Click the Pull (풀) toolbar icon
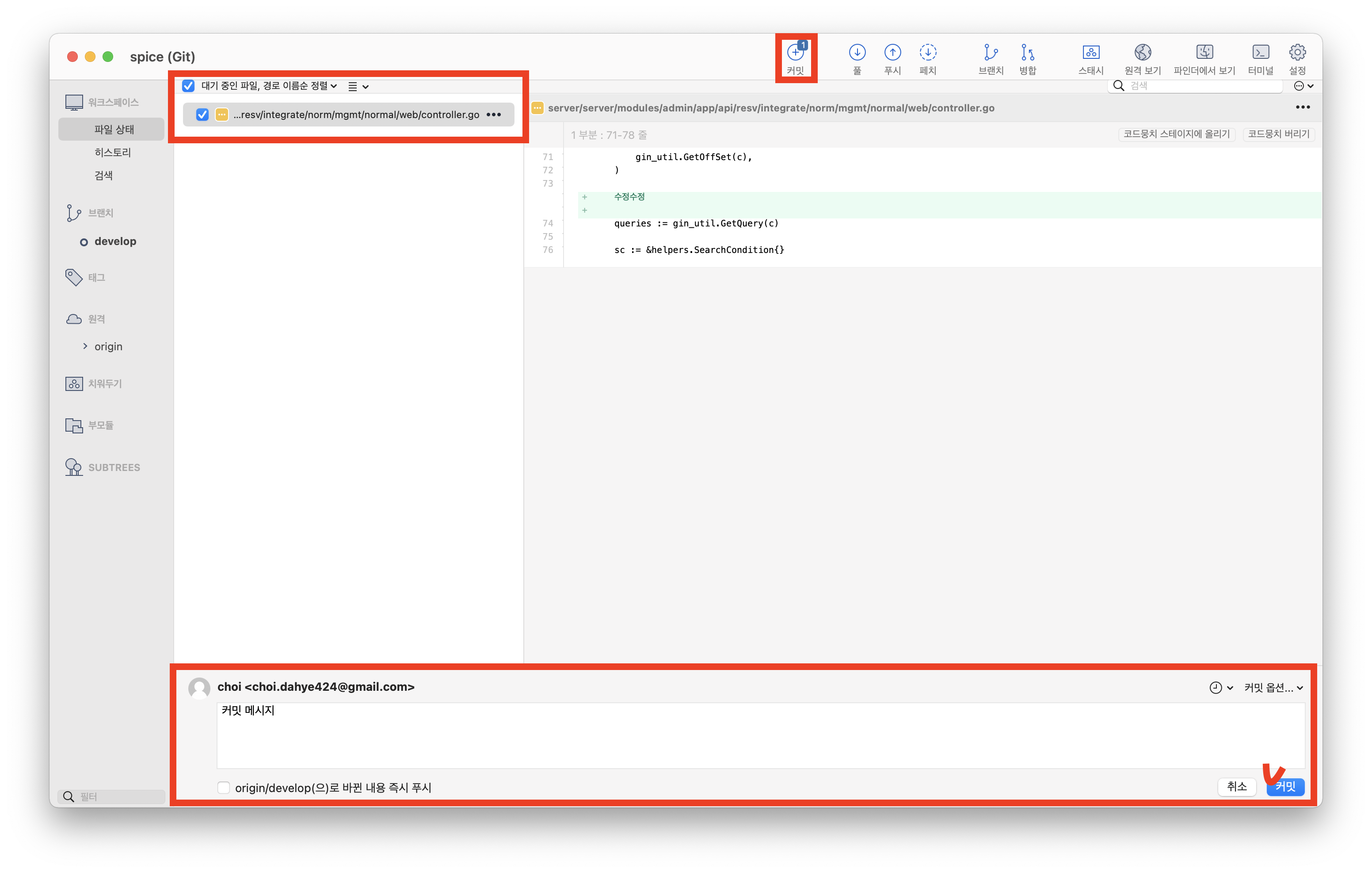 pyautogui.click(x=857, y=53)
